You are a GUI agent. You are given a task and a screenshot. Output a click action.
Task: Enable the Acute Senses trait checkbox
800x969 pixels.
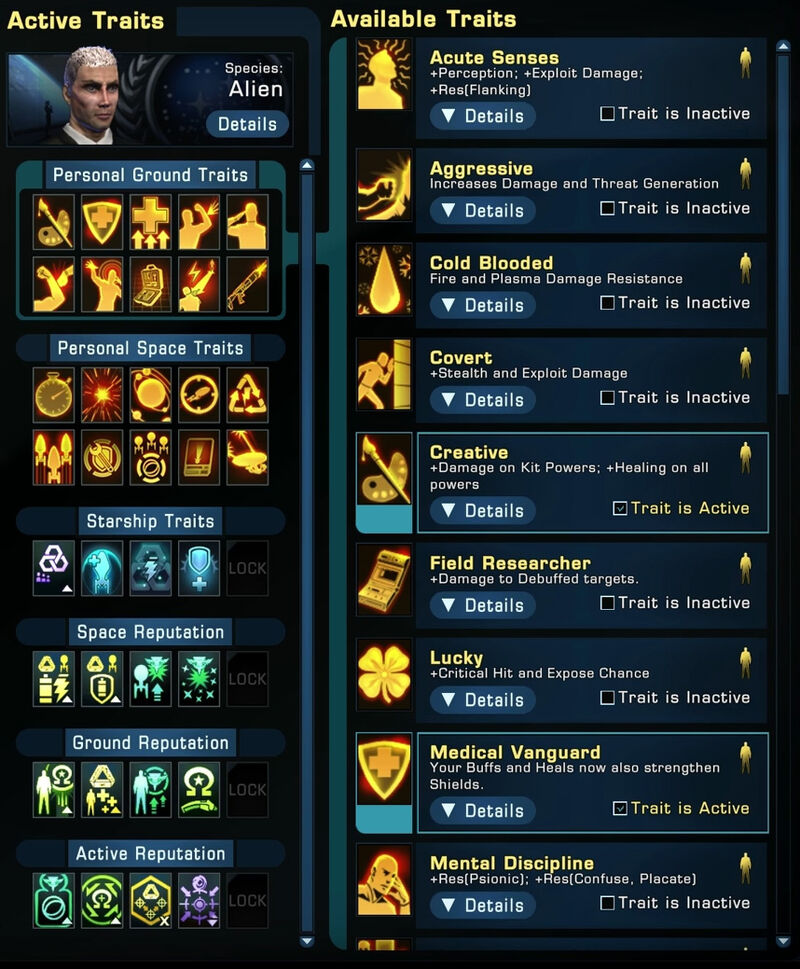click(607, 113)
